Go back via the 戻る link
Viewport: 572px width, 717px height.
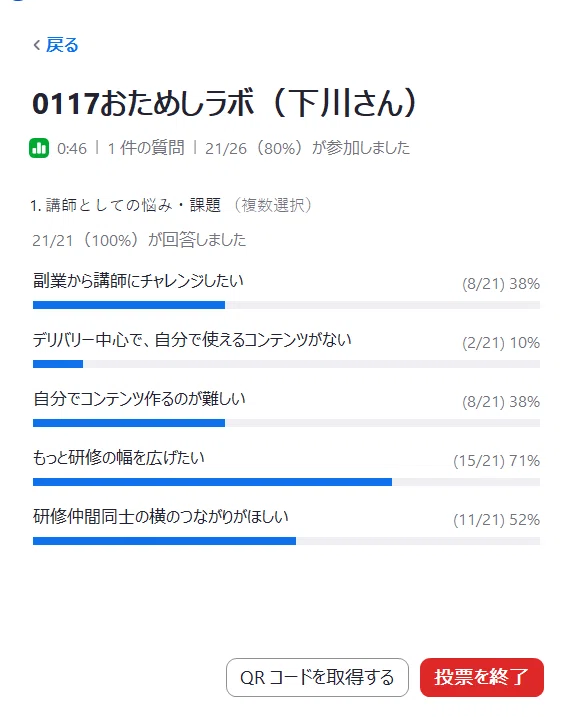point(62,45)
